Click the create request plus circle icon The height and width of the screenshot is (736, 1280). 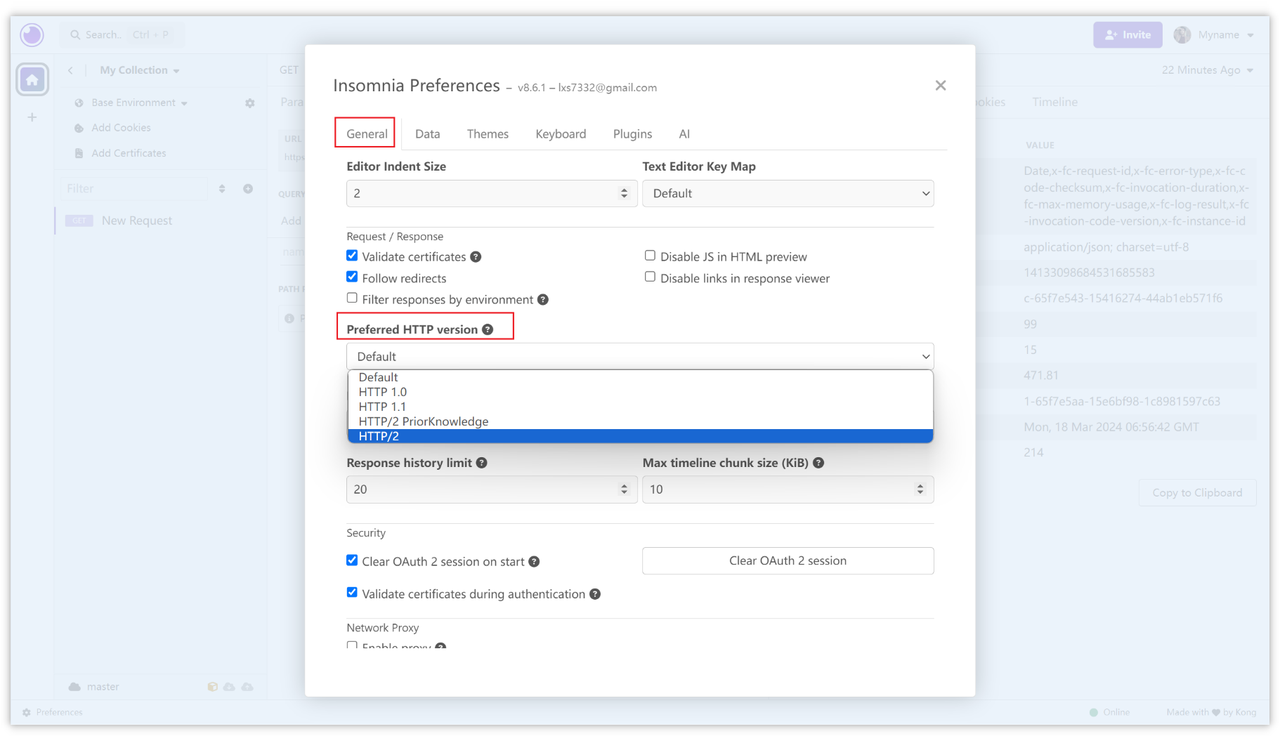click(x=248, y=189)
